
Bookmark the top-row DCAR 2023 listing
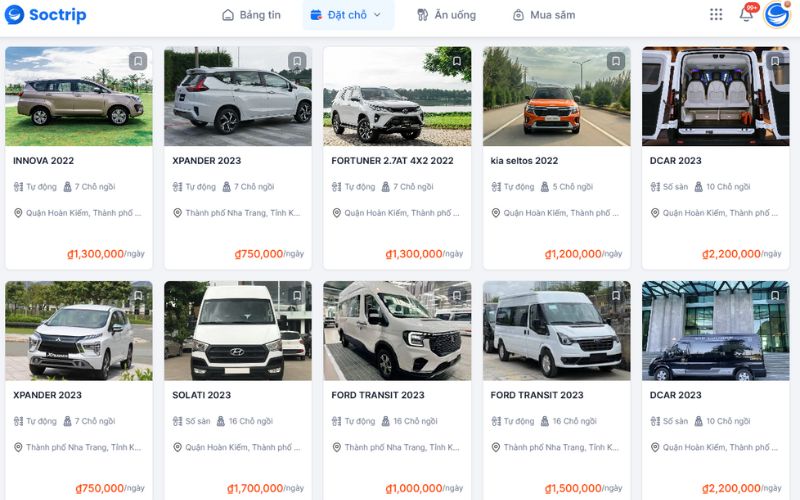[775, 61]
